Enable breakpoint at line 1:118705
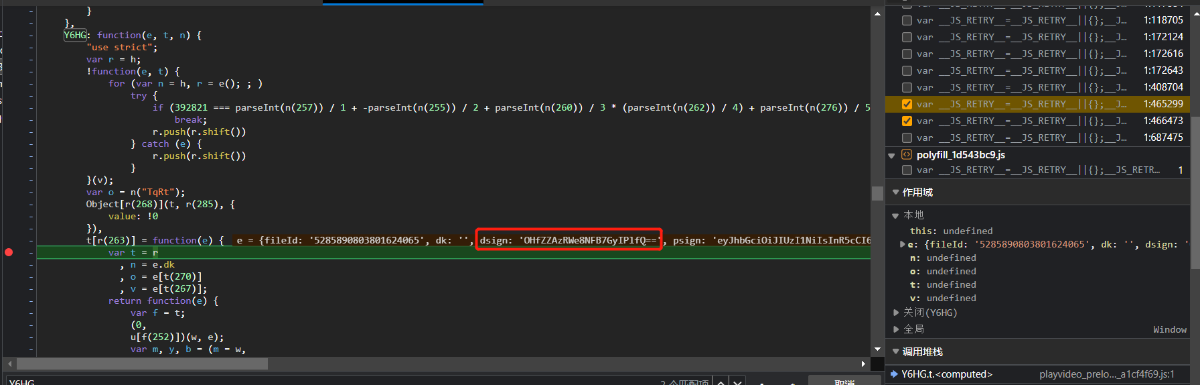This screenshot has height=385, width=1200. (x=907, y=20)
